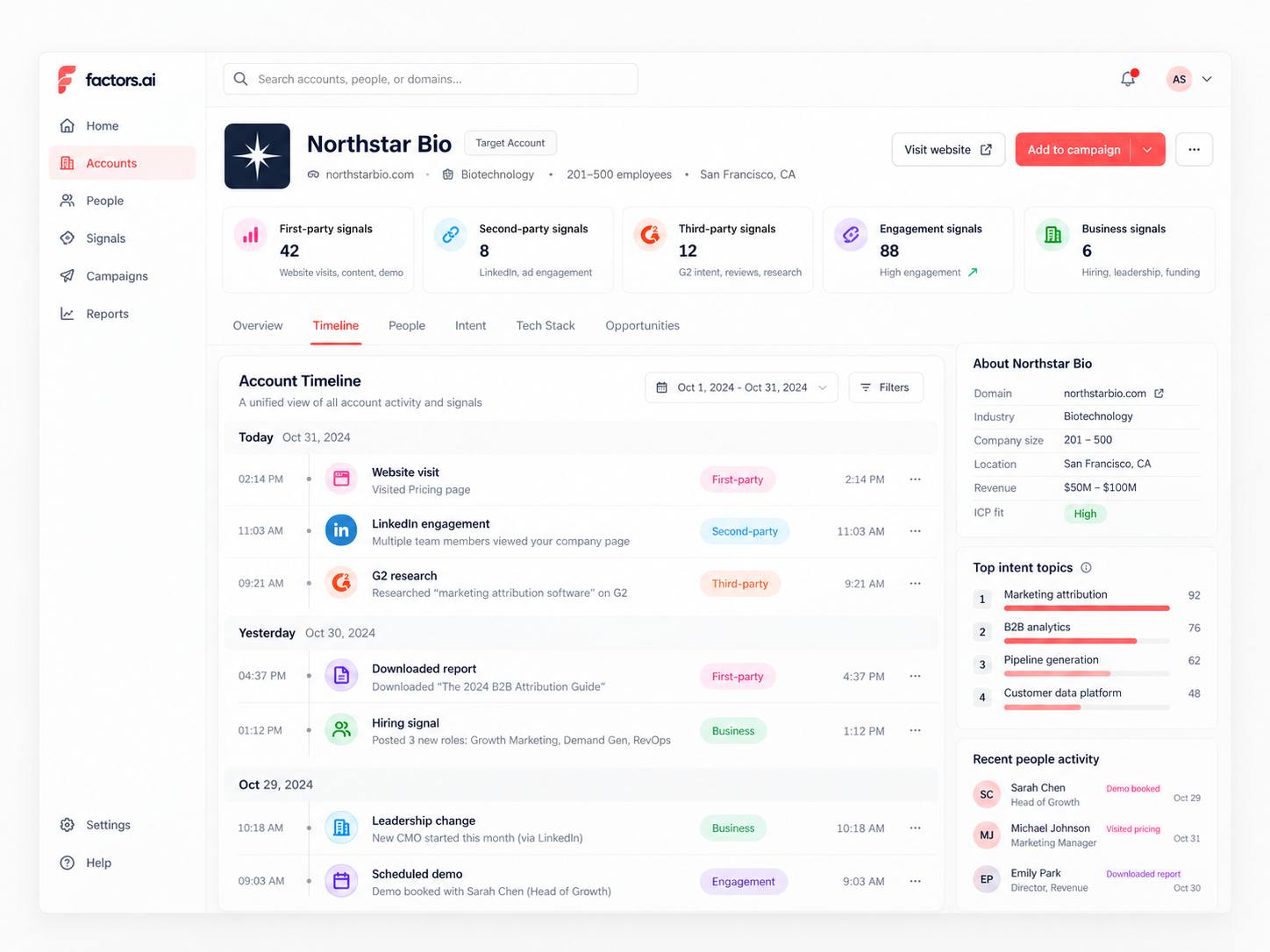Click the Visit website button

(948, 149)
